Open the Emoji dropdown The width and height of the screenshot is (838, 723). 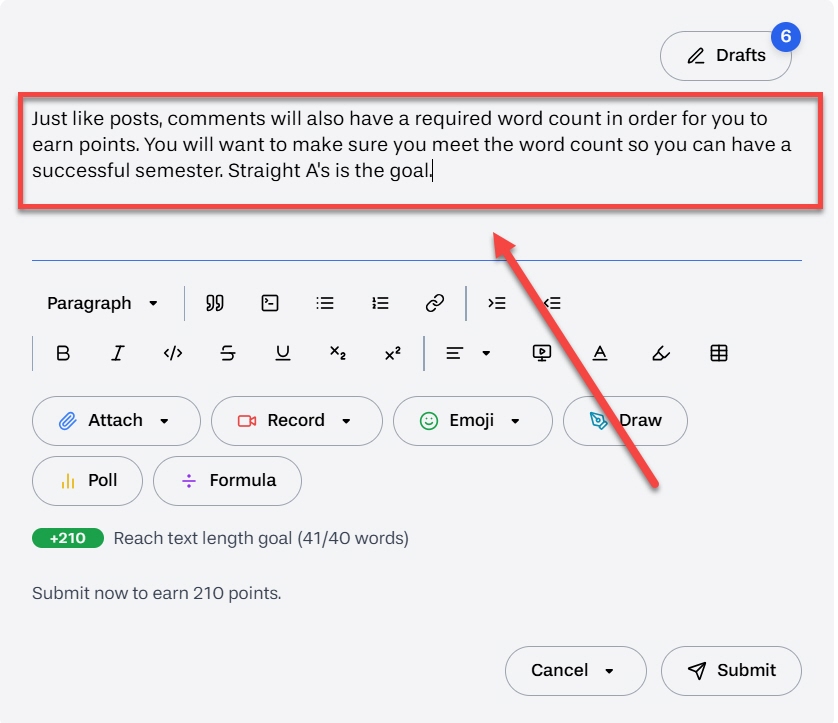[473, 421]
